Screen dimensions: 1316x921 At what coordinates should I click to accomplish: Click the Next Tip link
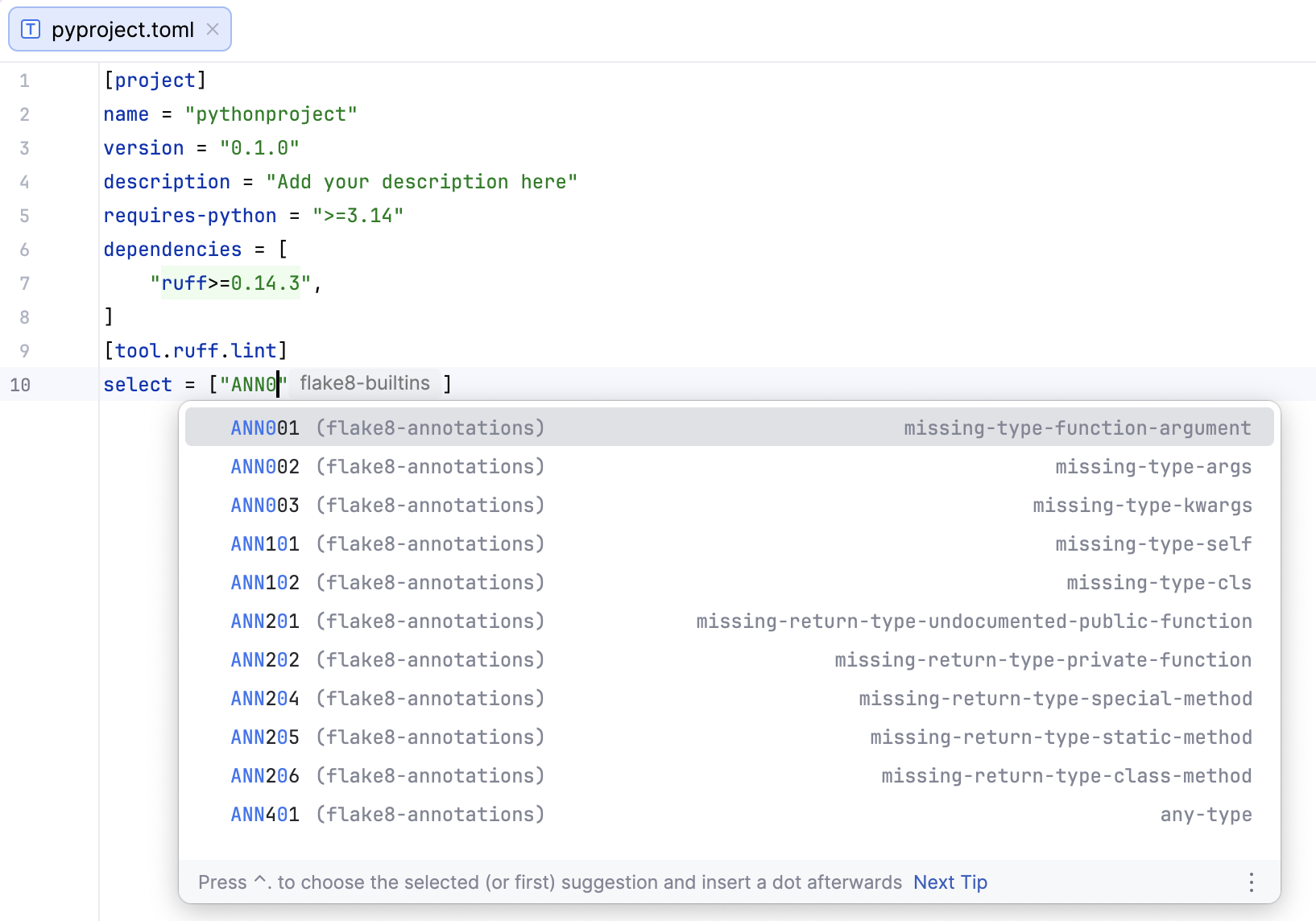pos(950,882)
